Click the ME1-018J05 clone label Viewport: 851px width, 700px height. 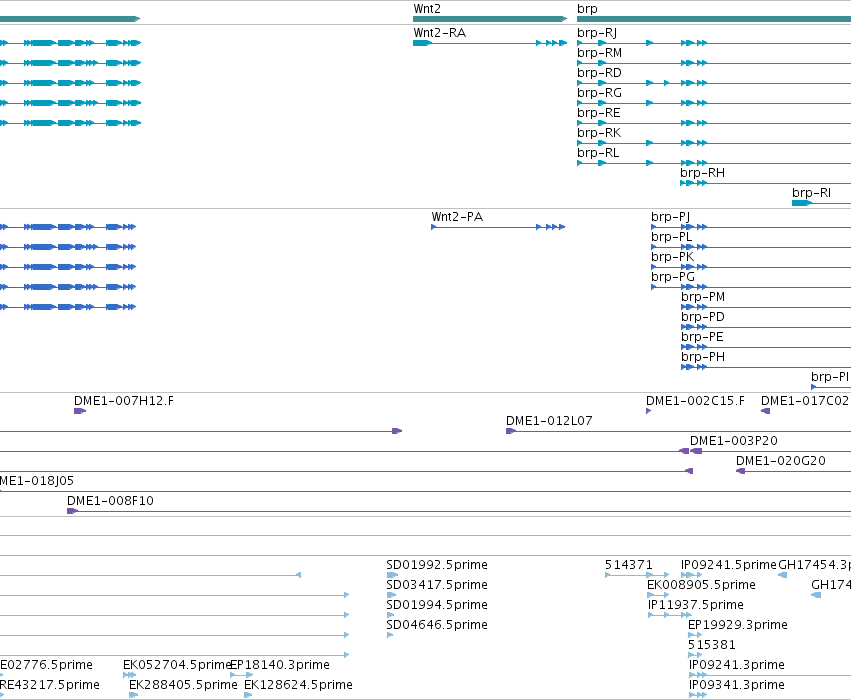pos(37,481)
